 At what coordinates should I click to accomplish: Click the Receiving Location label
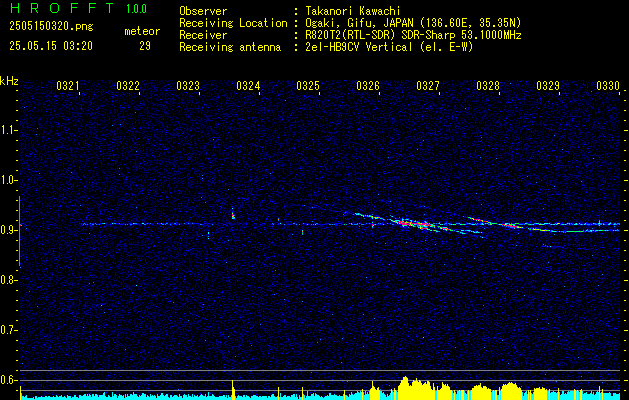(x=233, y=23)
